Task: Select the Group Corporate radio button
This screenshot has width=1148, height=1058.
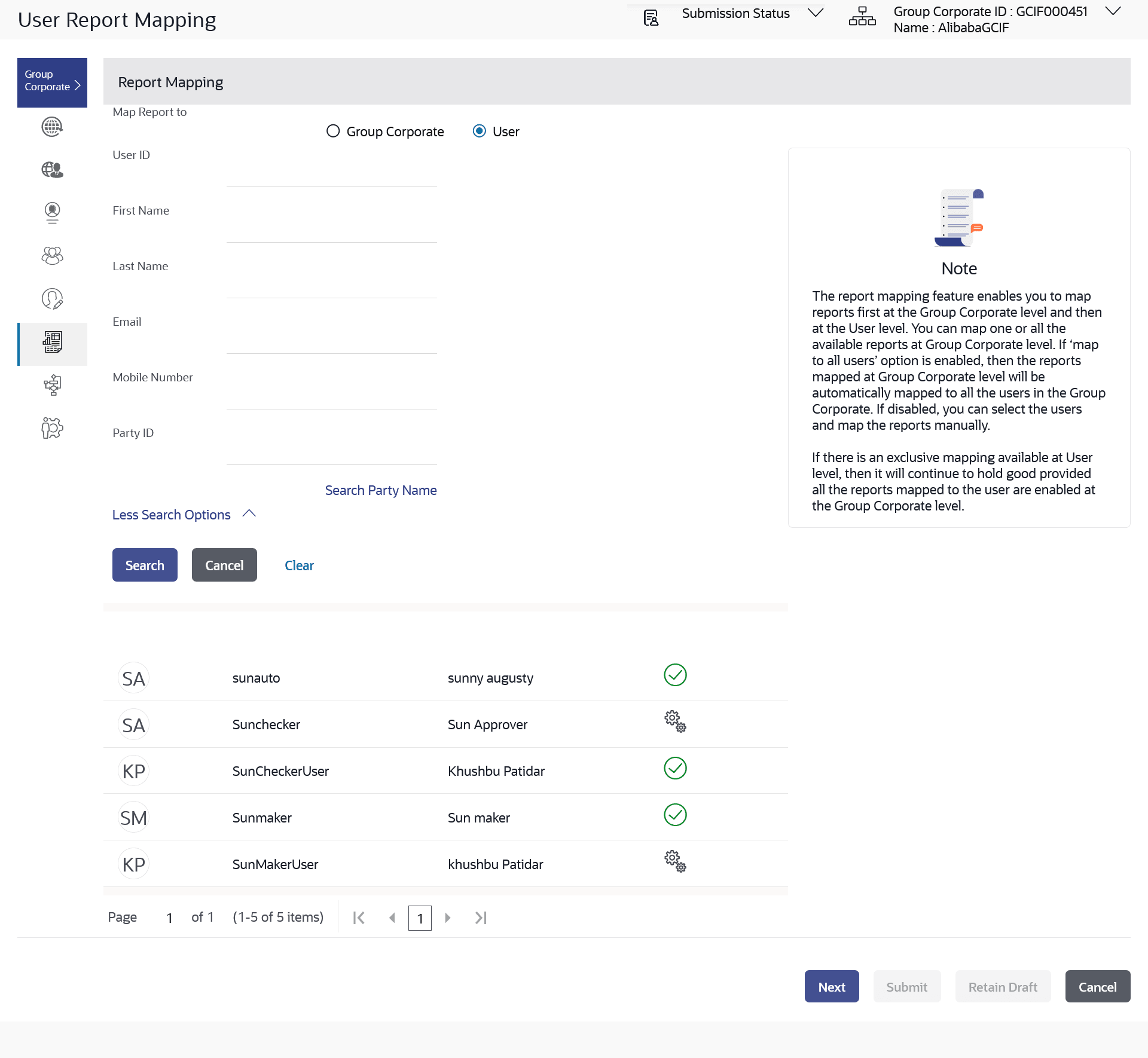Action: [333, 131]
